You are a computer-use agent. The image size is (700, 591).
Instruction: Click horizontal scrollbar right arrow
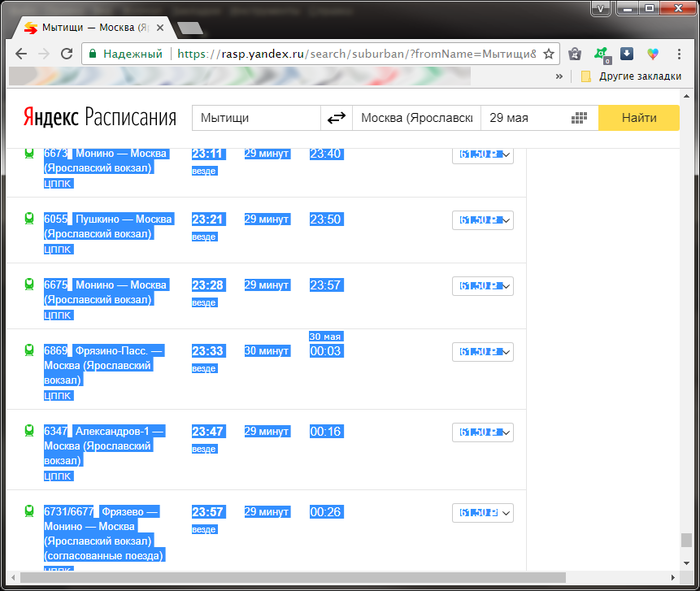(673, 578)
